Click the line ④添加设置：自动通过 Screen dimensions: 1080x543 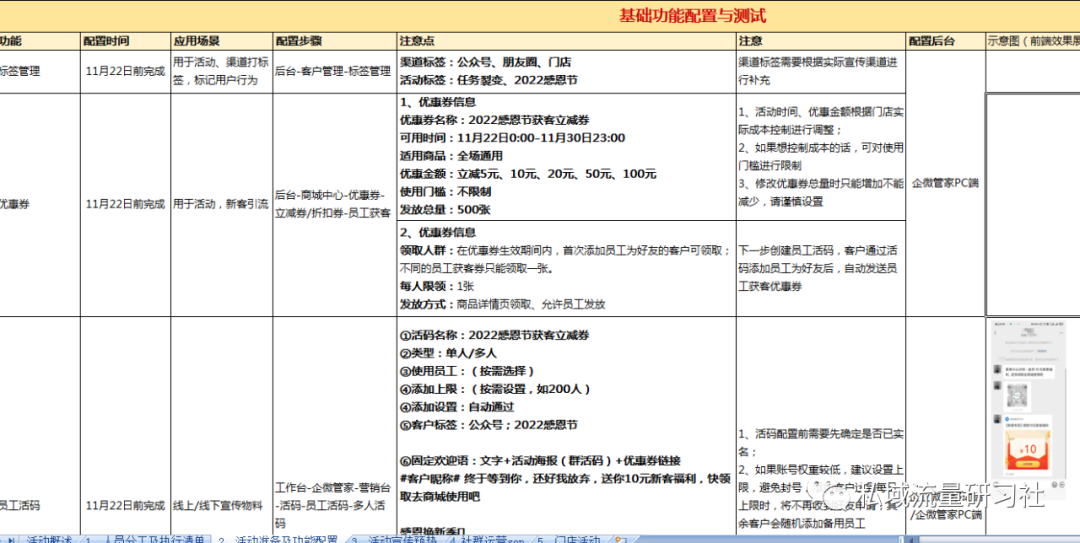click(457, 407)
